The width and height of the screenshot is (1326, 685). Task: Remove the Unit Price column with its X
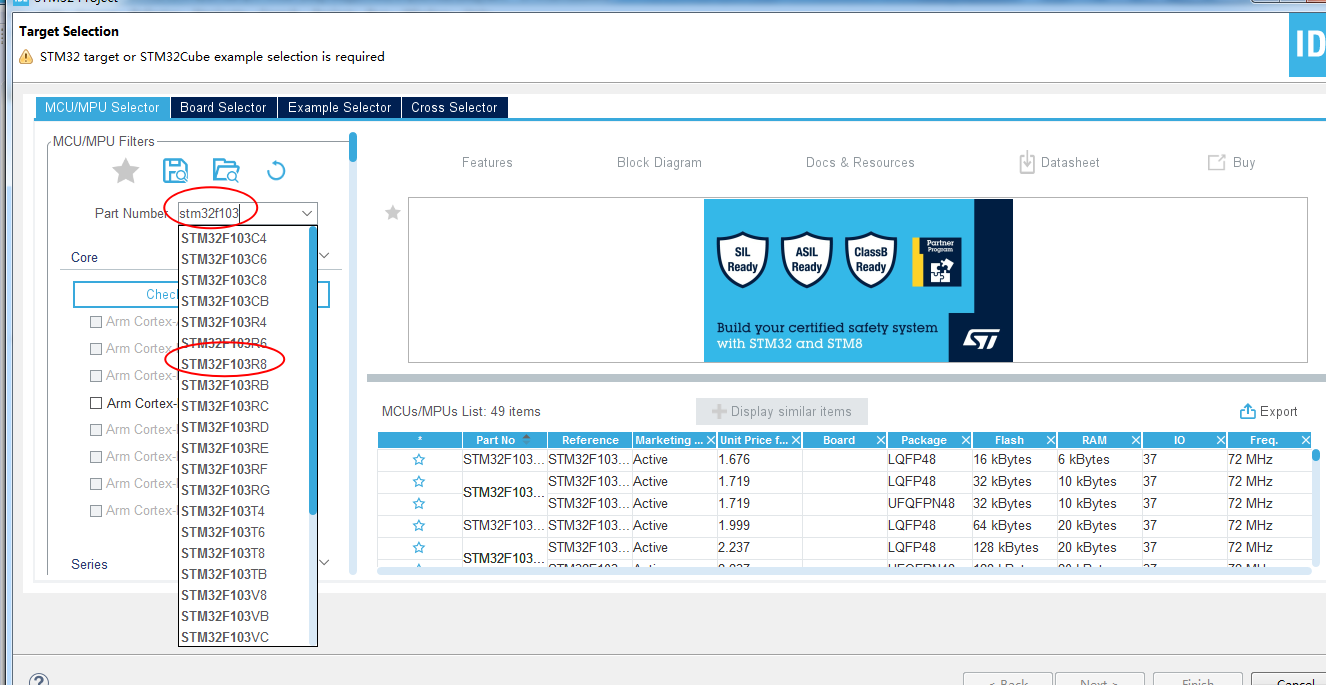point(795,440)
